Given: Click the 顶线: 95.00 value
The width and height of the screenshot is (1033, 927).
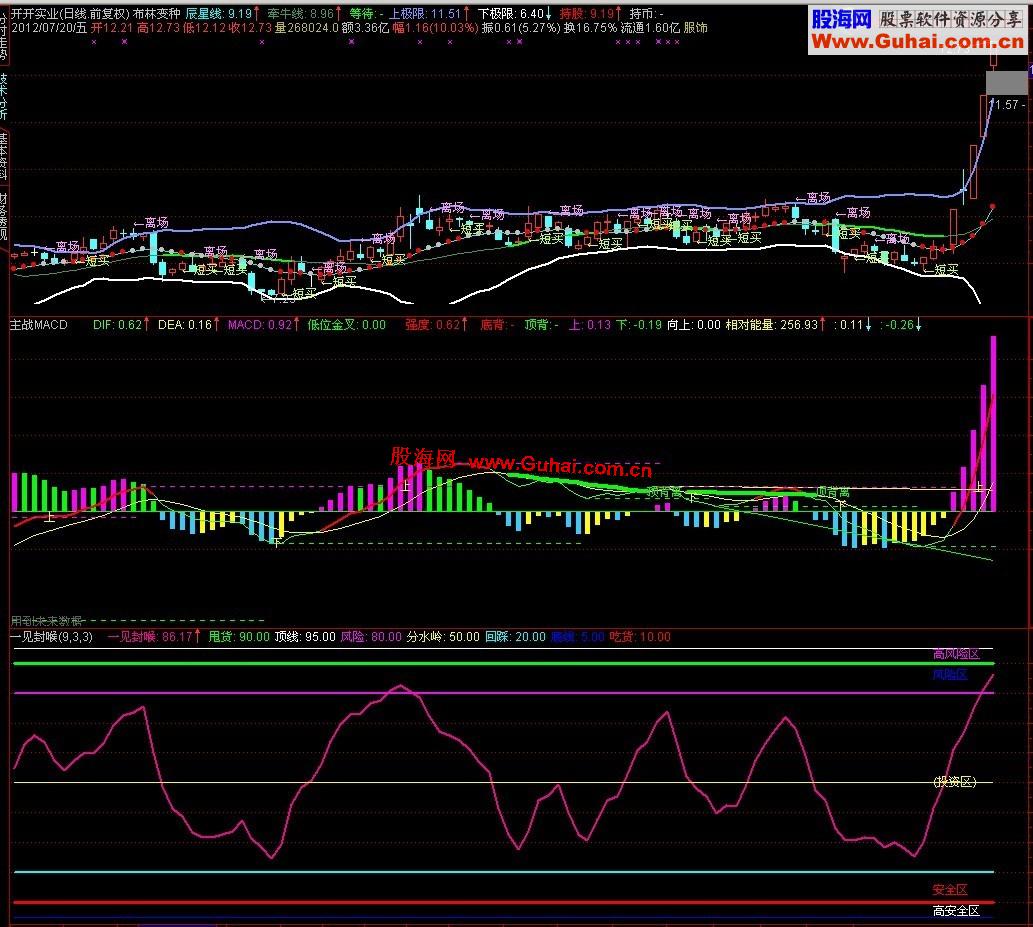Looking at the screenshot, I should (x=305, y=637).
